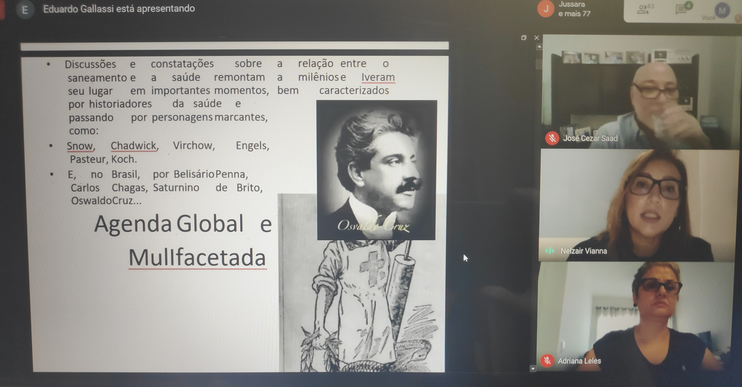
Task: Click the Osvaldo Cruz portrait image
Action: pyautogui.click(x=377, y=169)
